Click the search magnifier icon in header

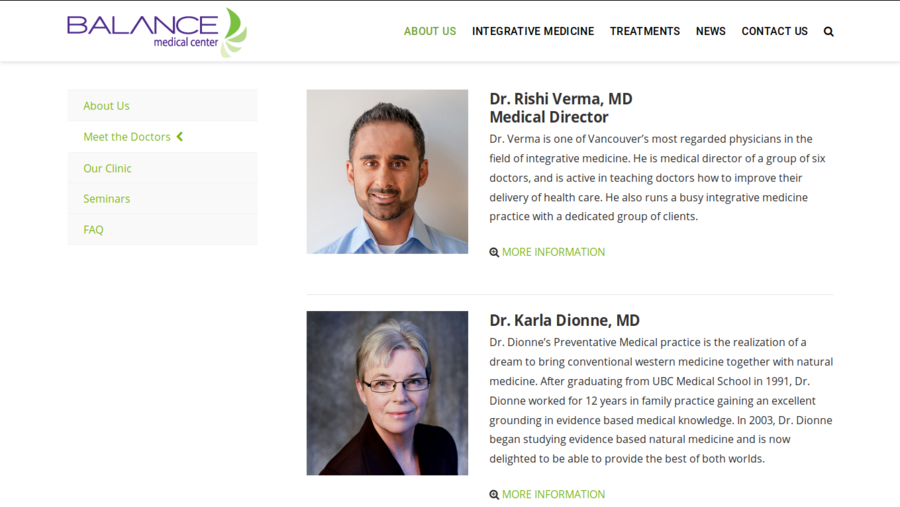point(828,32)
